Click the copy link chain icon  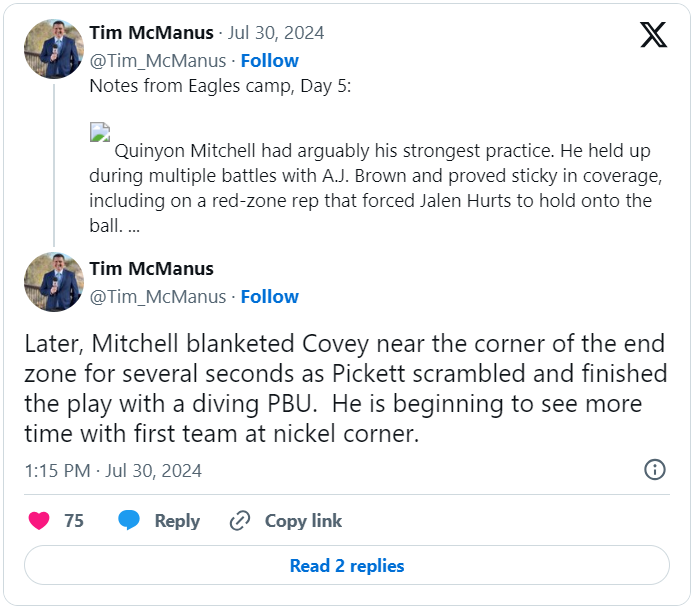tap(239, 520)
